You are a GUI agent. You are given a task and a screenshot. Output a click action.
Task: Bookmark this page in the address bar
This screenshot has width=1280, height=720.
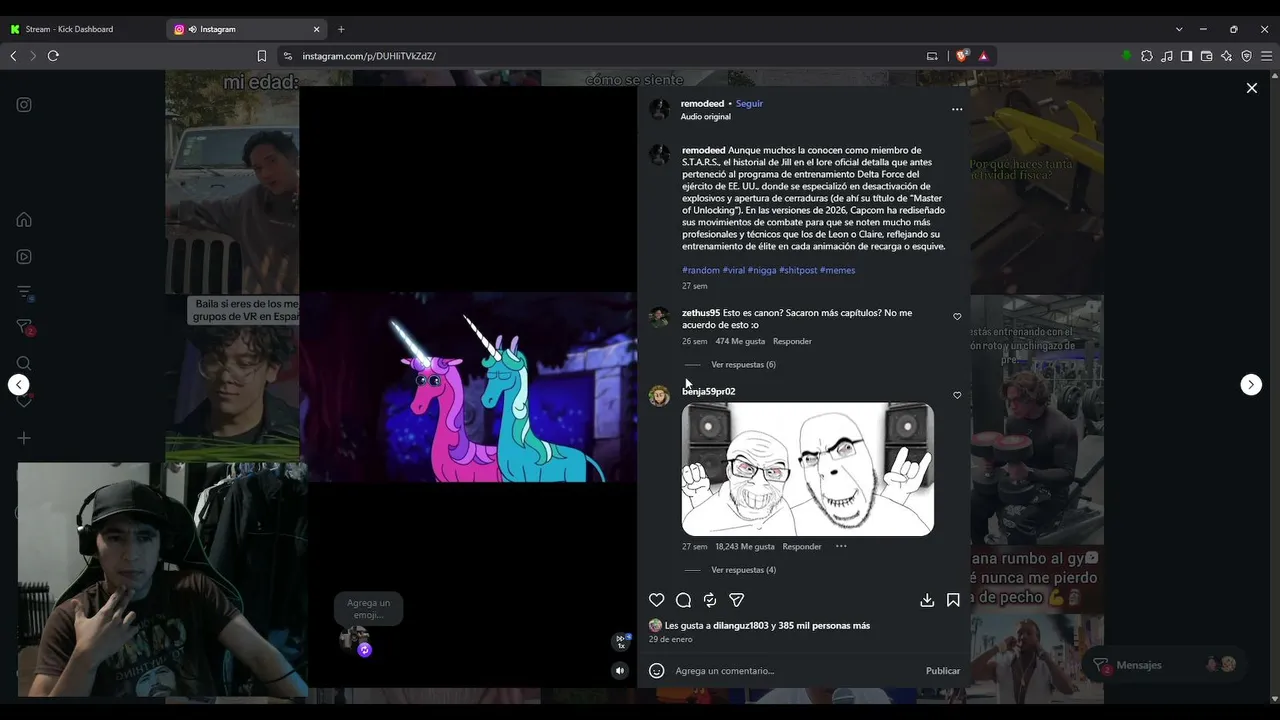(262, 56)
